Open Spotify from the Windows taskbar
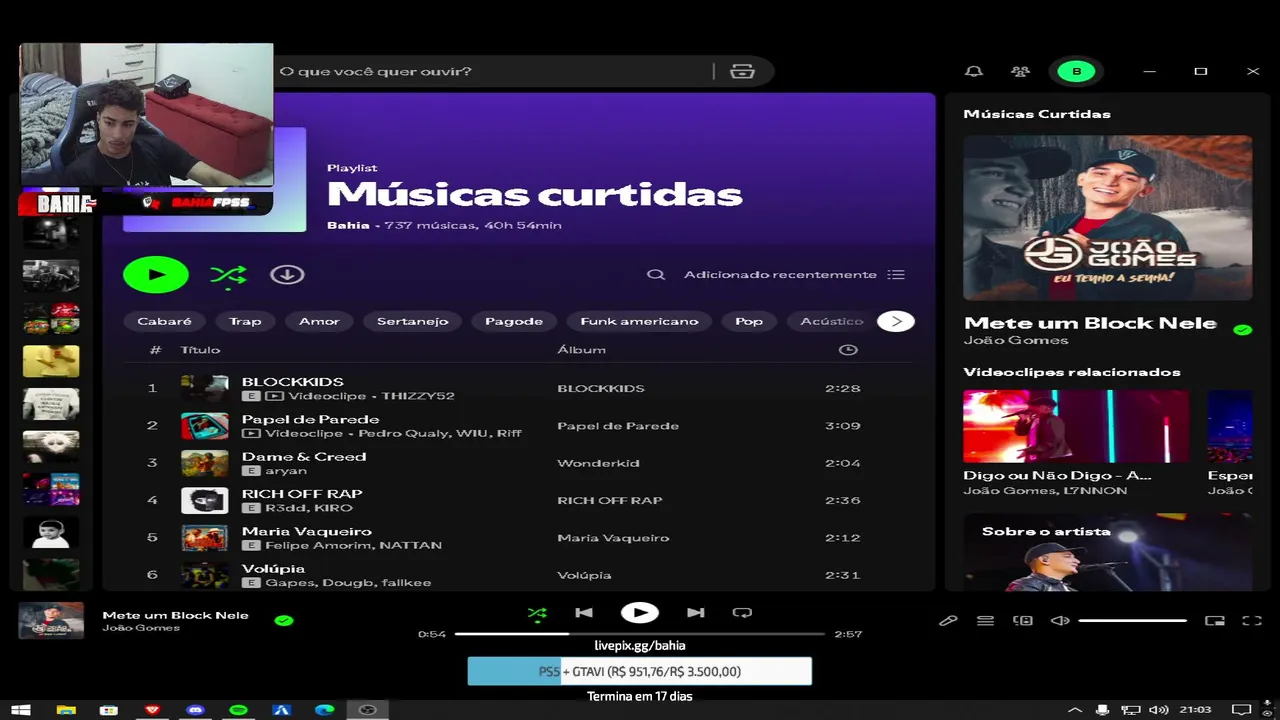 coord(238,710)
